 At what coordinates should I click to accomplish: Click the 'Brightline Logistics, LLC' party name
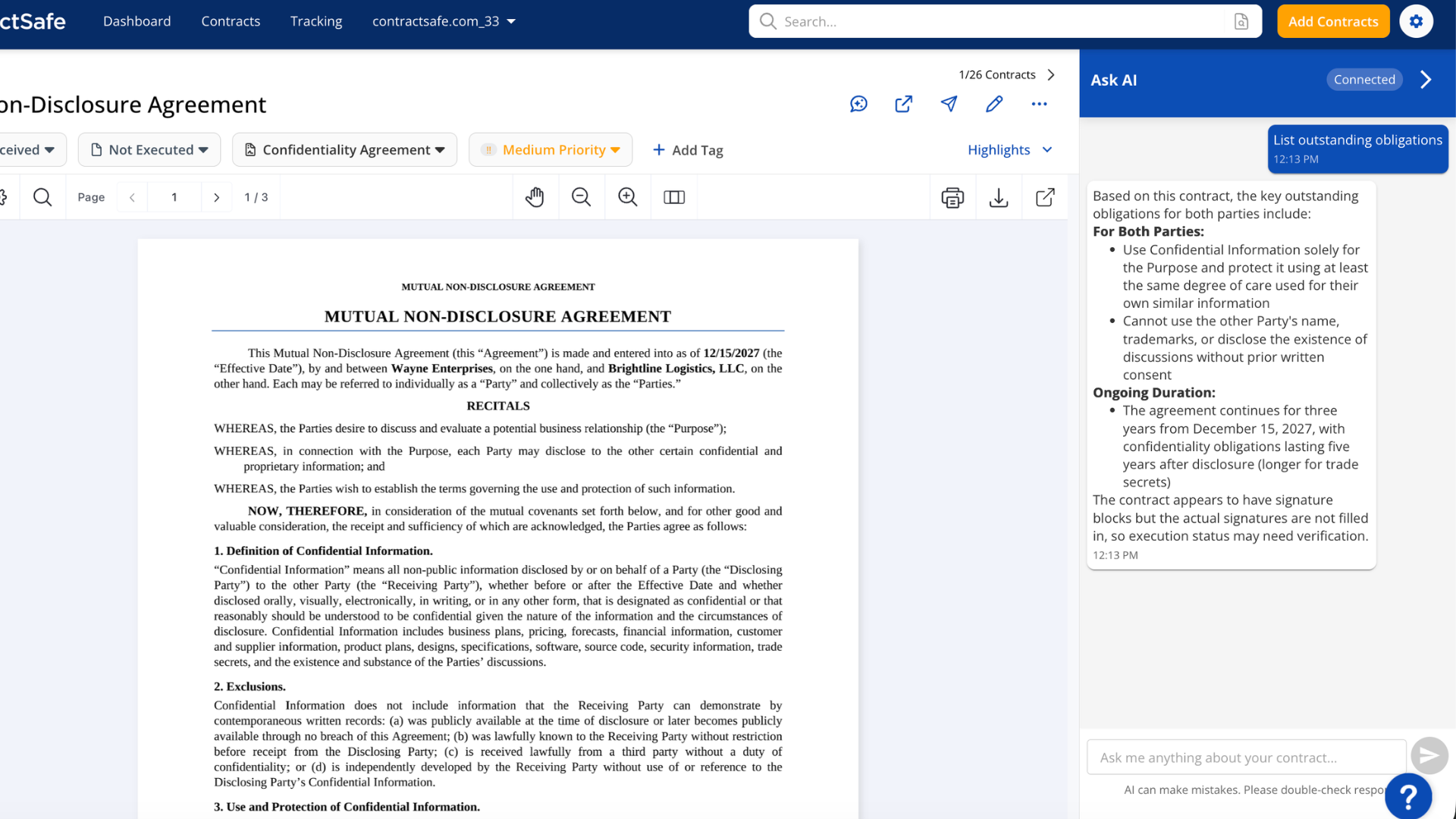click(676, 368)
